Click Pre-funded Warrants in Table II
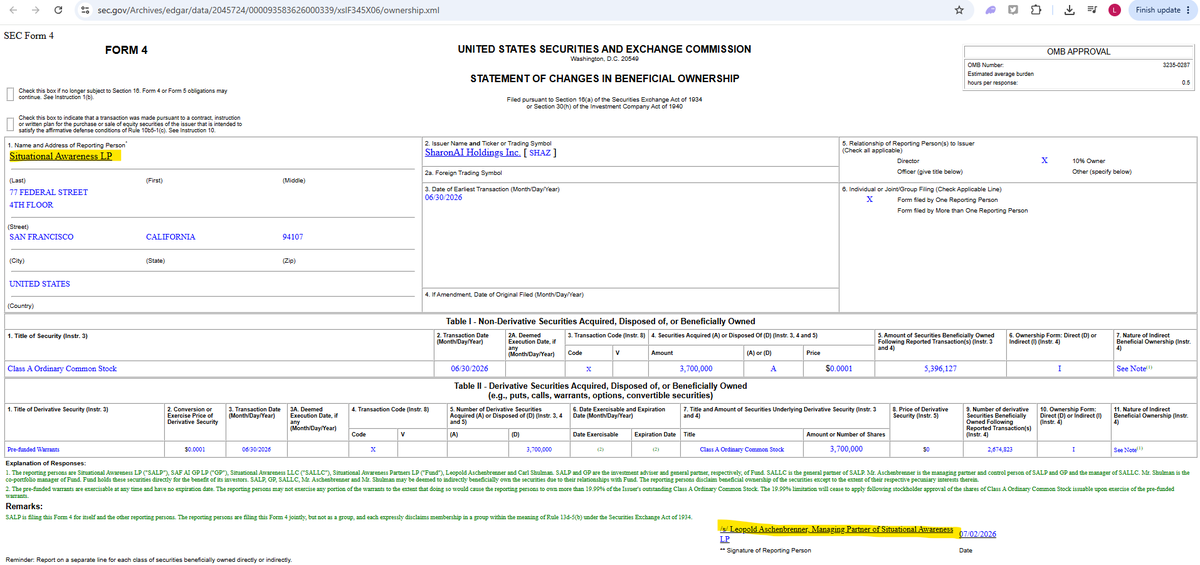The height and width of the screenshot is (565, 1200). 32,450
